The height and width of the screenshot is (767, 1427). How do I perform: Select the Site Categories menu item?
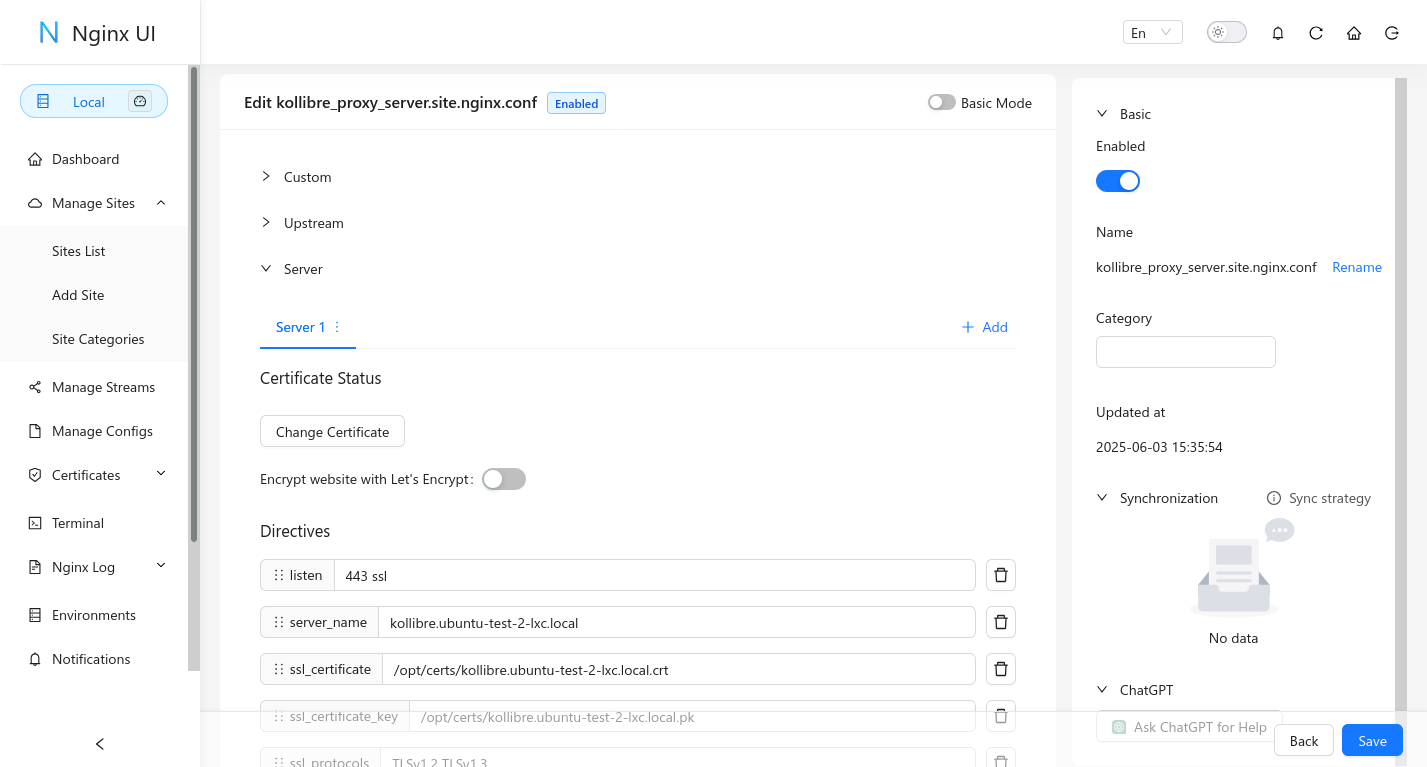(x=99, y=339)
